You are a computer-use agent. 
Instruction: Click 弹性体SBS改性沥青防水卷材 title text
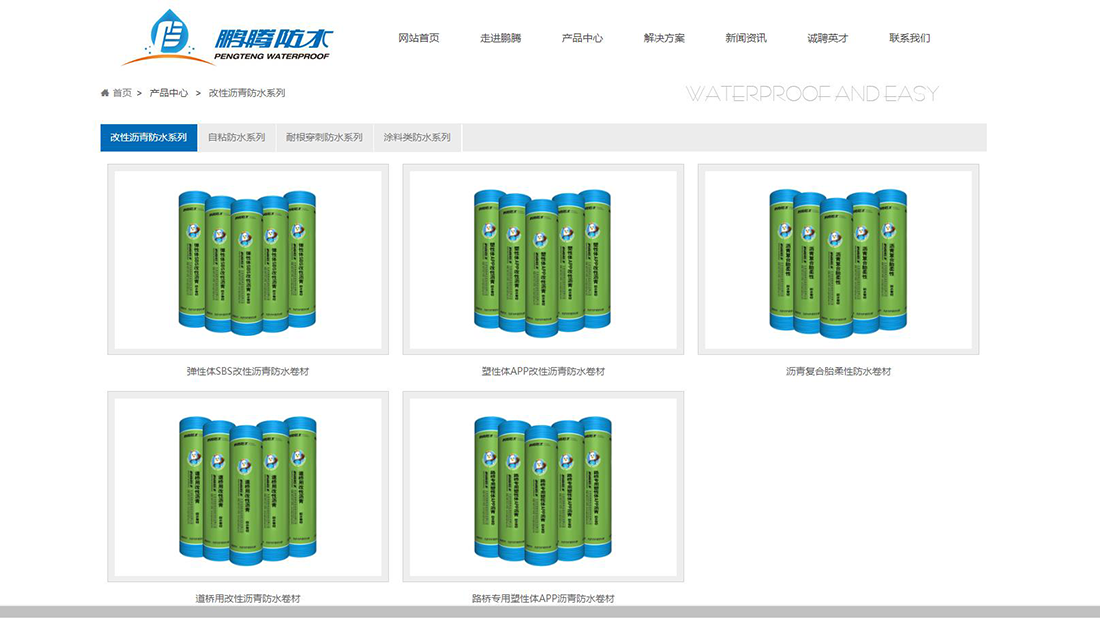(x=248, y=372)
